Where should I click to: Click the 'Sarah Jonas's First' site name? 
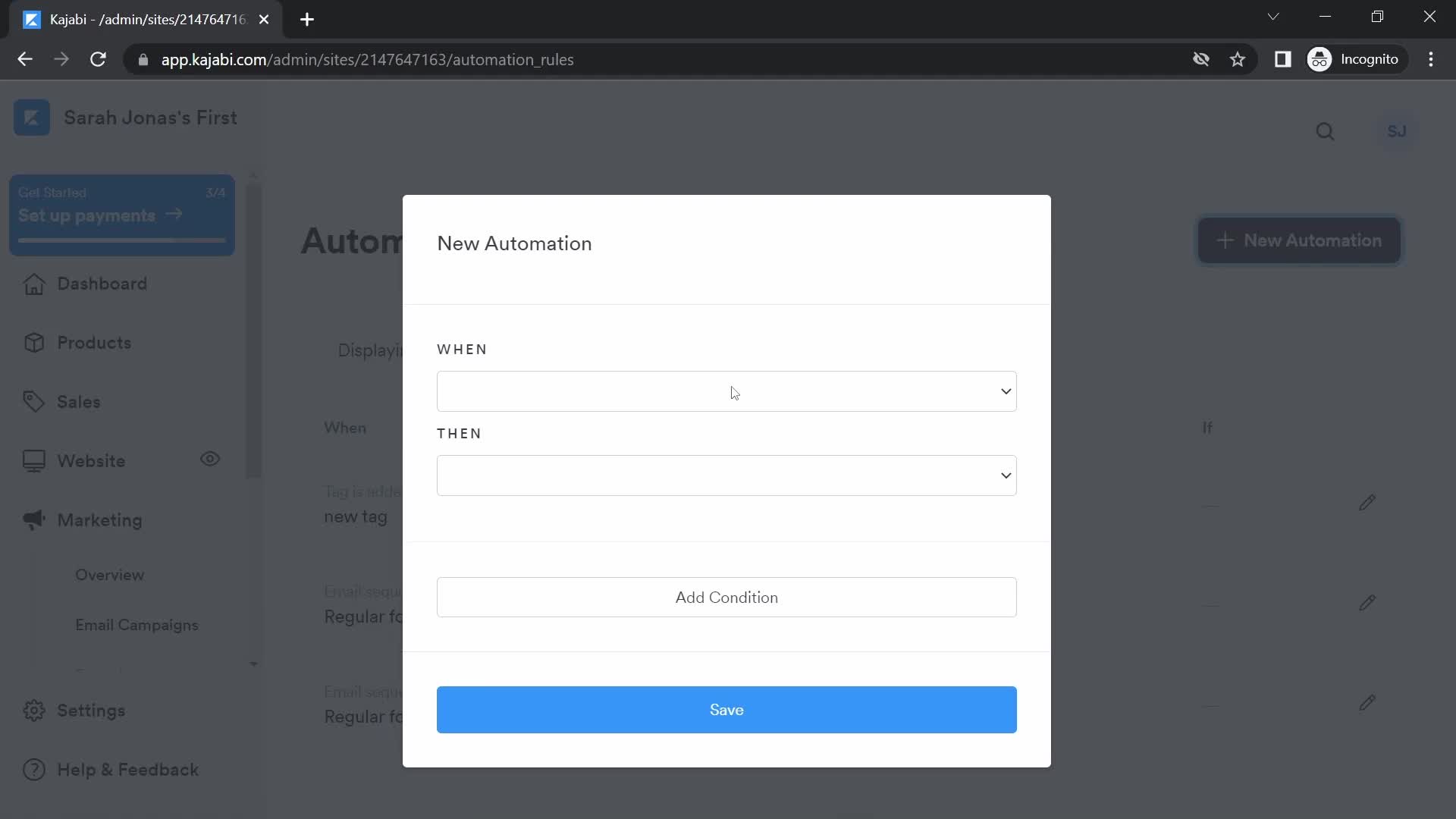tap(150, 118)
